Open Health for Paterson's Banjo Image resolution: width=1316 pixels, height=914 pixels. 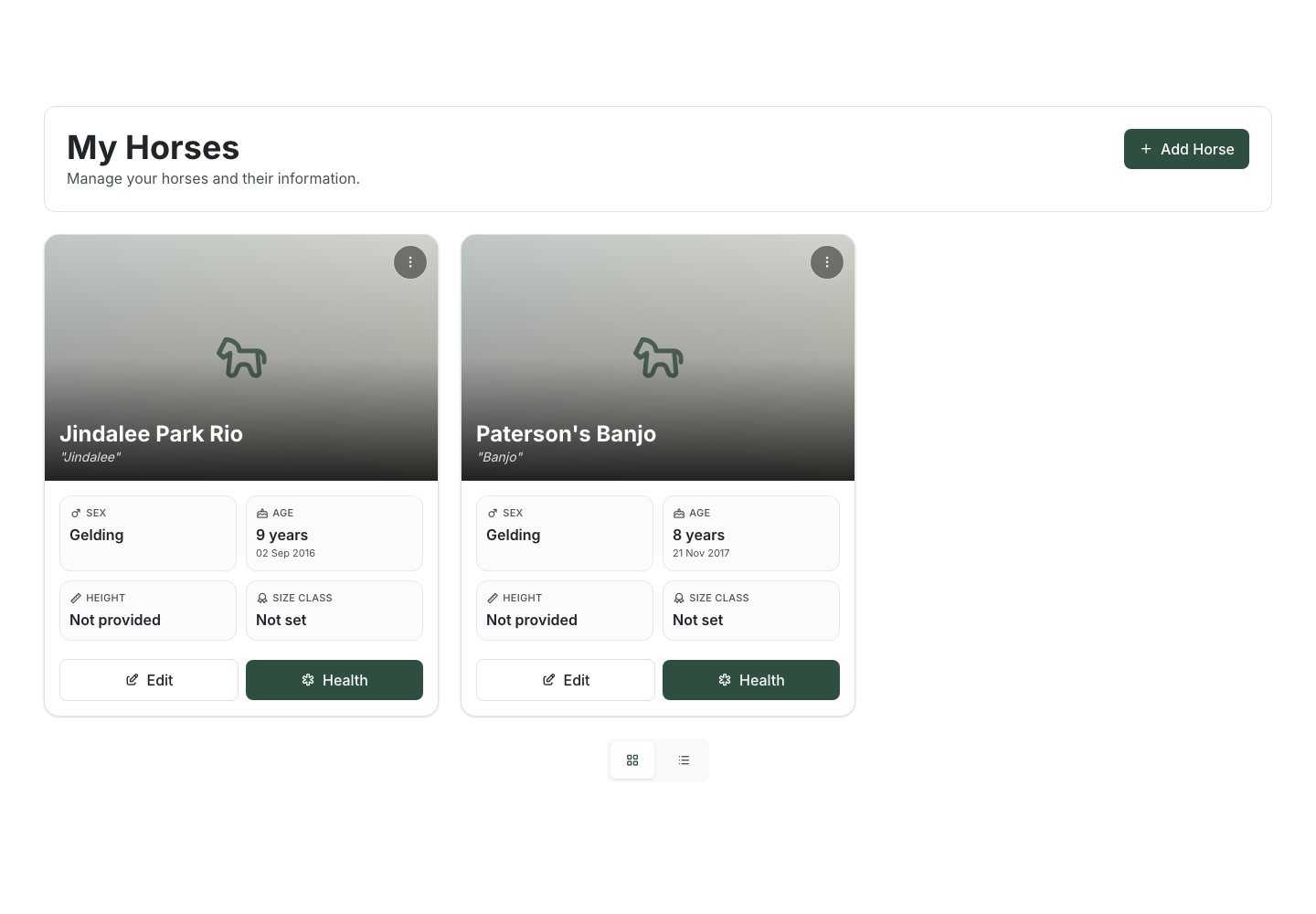pyautogui.click(x=751, y=680)
